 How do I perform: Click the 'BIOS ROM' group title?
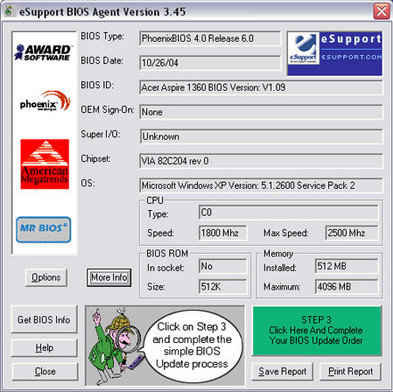tap(167, 253)
